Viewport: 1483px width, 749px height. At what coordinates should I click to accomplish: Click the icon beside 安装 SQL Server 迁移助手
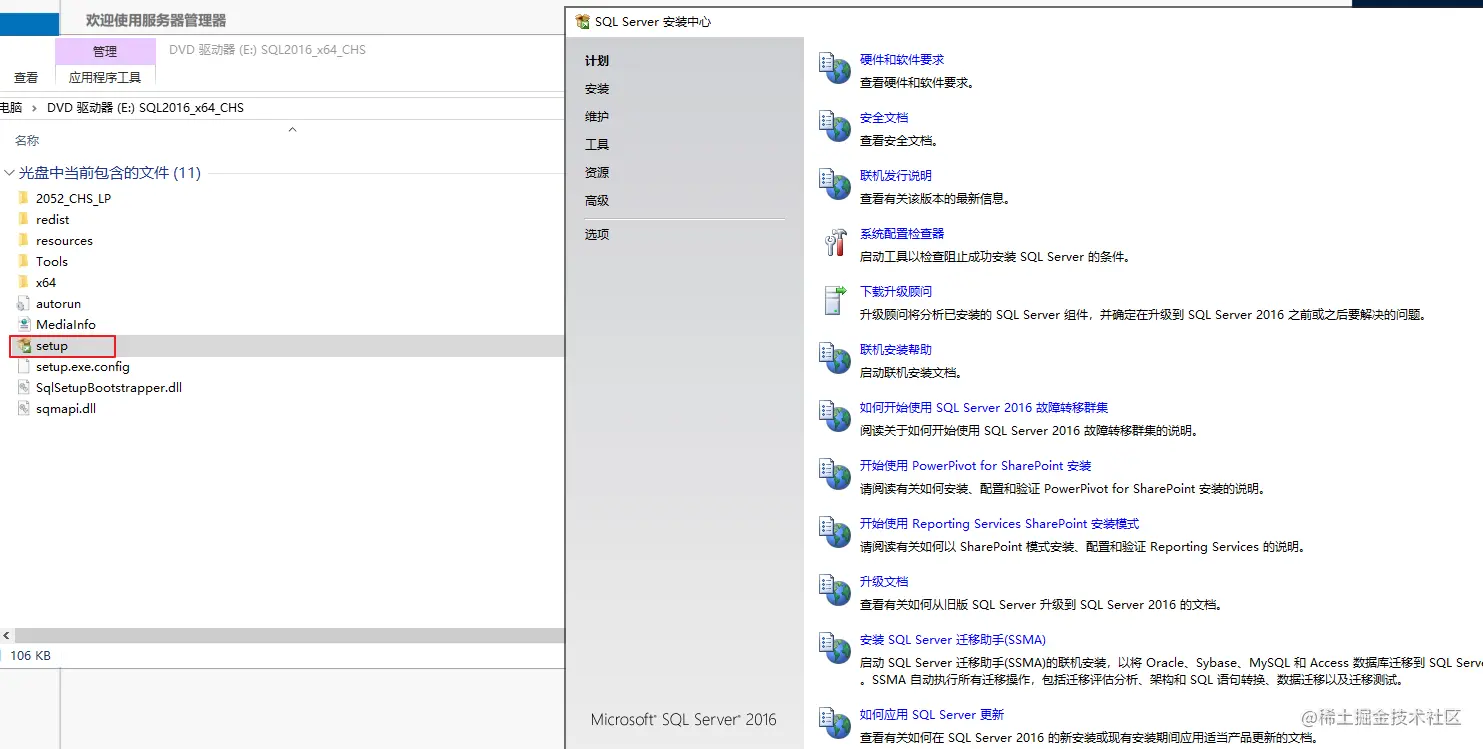pyautogui.click(x=834, y=649)
